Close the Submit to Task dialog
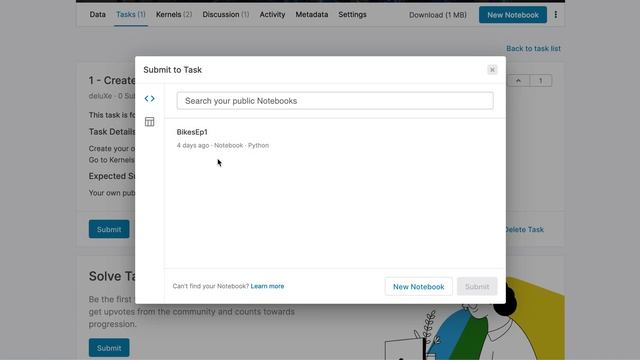640x360 pixels. pos(492,70)
